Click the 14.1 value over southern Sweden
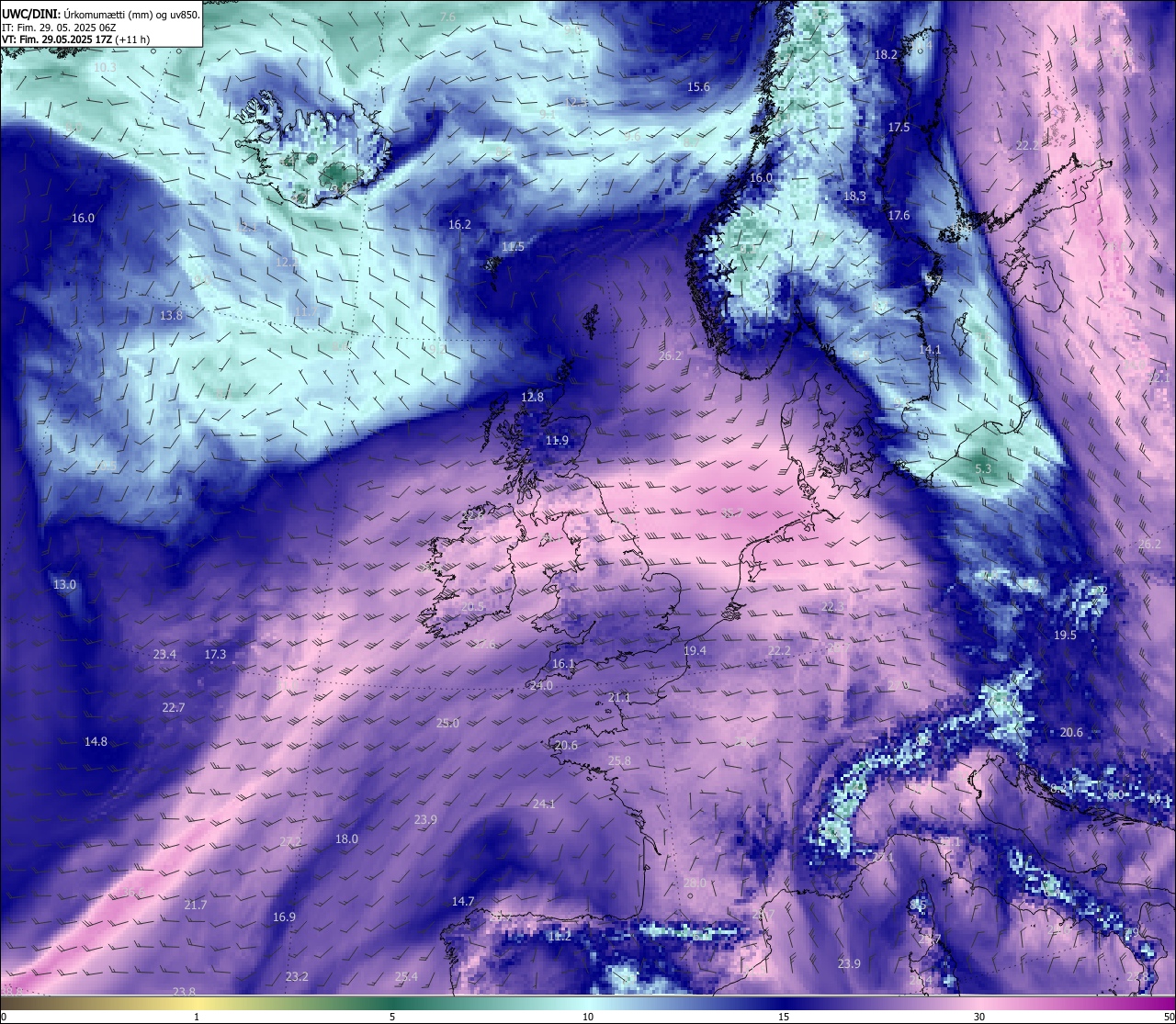Image resolution: width=1176 pixels, height=1024 pixels. point(930,349)
